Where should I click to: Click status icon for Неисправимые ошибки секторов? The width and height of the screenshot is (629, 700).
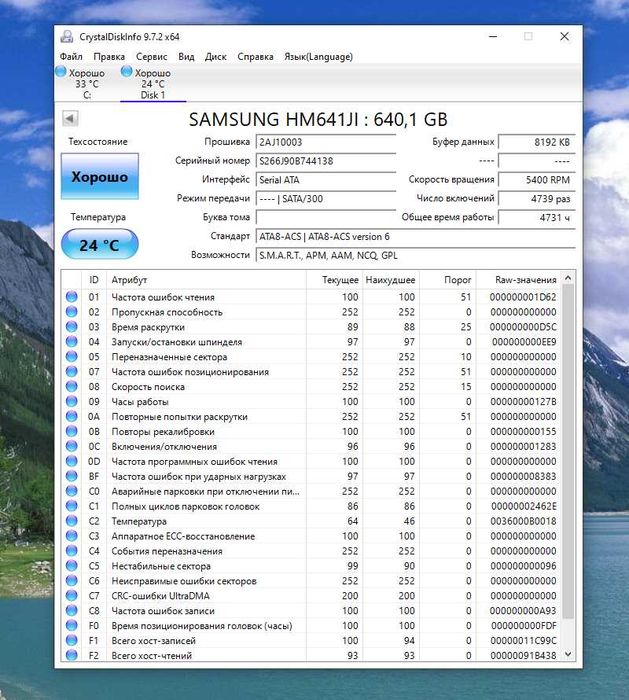[x=71, y=581]
